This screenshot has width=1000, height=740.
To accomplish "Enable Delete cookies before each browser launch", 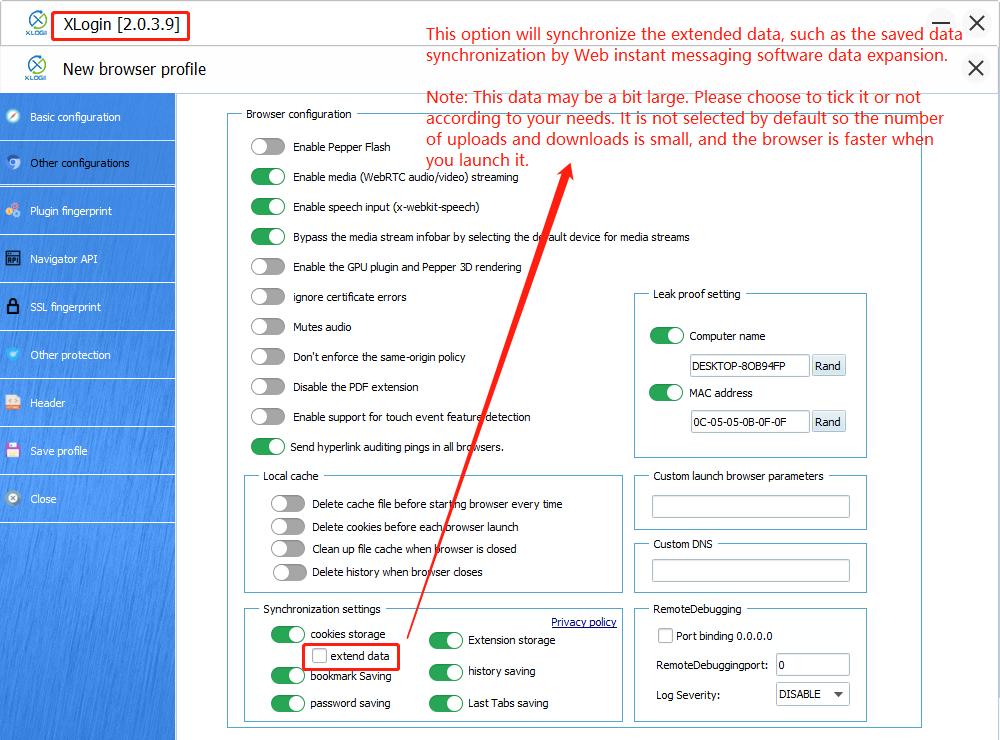I will click(288, 527).
